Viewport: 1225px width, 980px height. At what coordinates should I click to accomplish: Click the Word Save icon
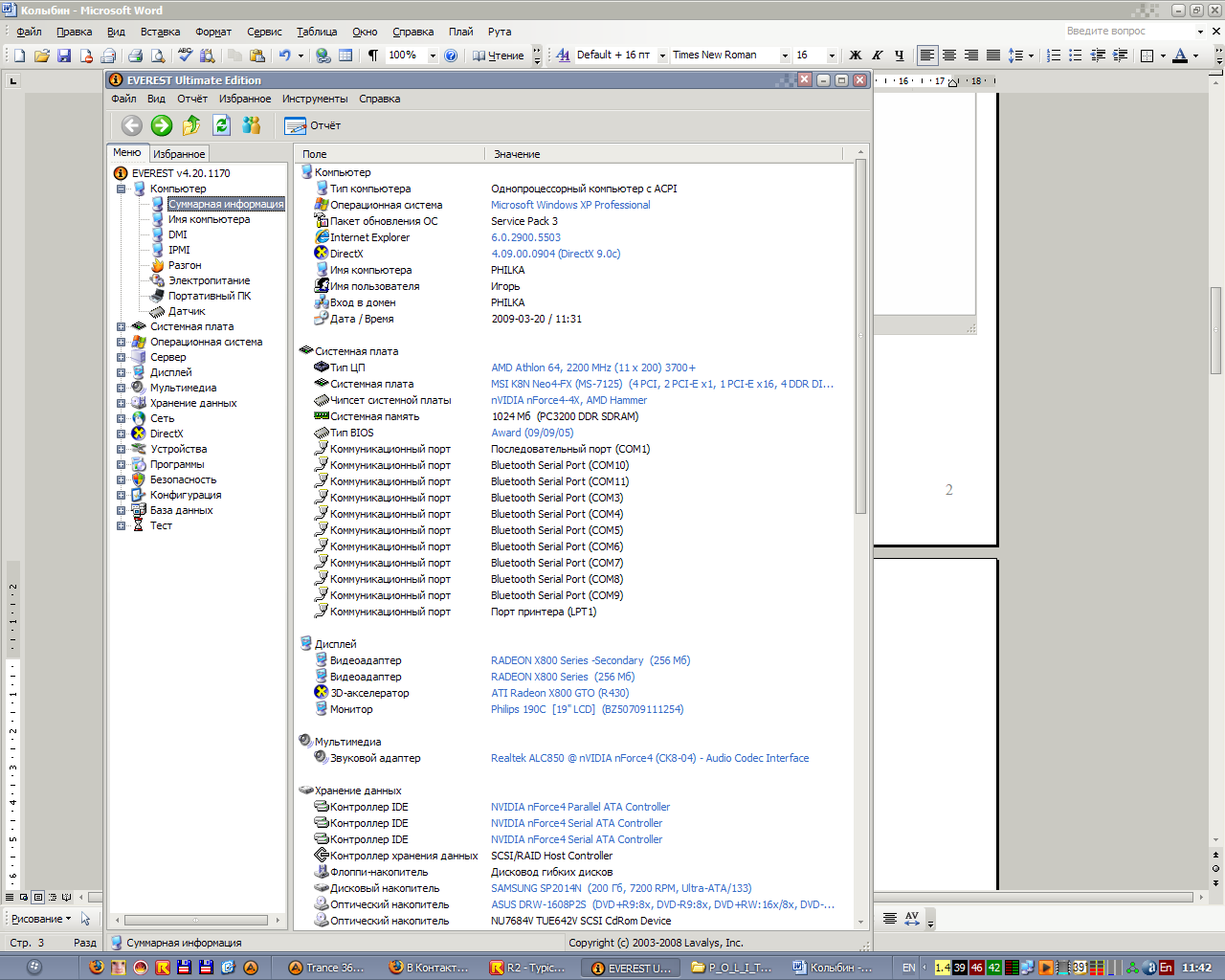click(x=64, y=56)
